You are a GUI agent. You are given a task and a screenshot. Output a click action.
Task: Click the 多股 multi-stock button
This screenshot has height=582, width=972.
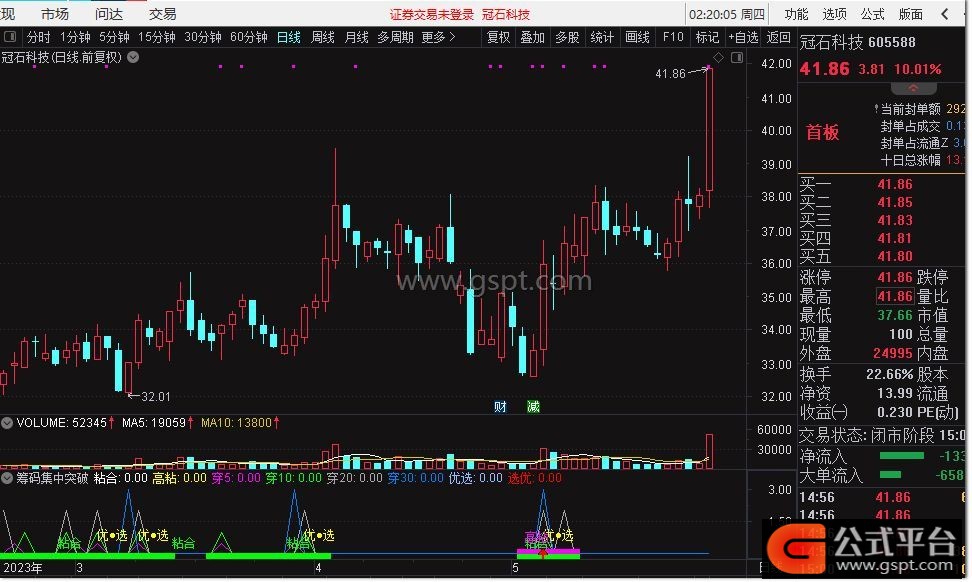pos(567,37)
